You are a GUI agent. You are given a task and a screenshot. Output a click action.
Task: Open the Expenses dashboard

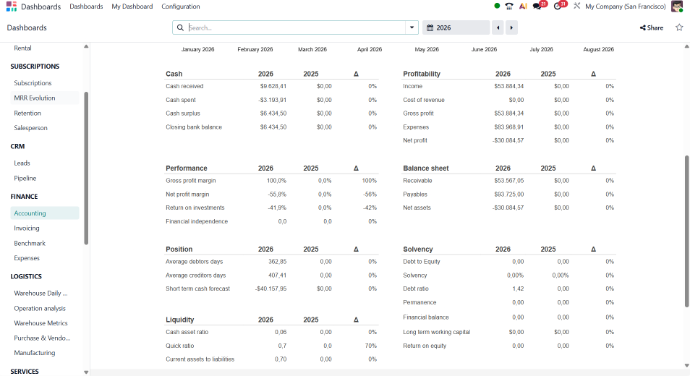(26, 258)
